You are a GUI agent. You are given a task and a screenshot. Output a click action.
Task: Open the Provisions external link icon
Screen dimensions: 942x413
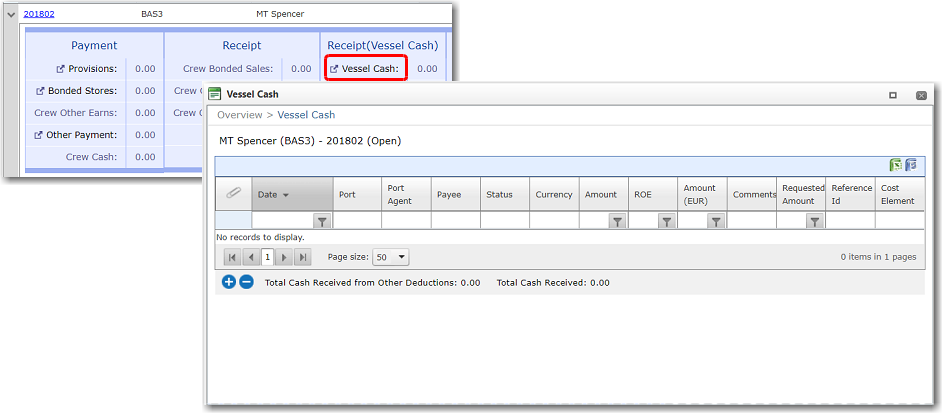pos(61,69)
